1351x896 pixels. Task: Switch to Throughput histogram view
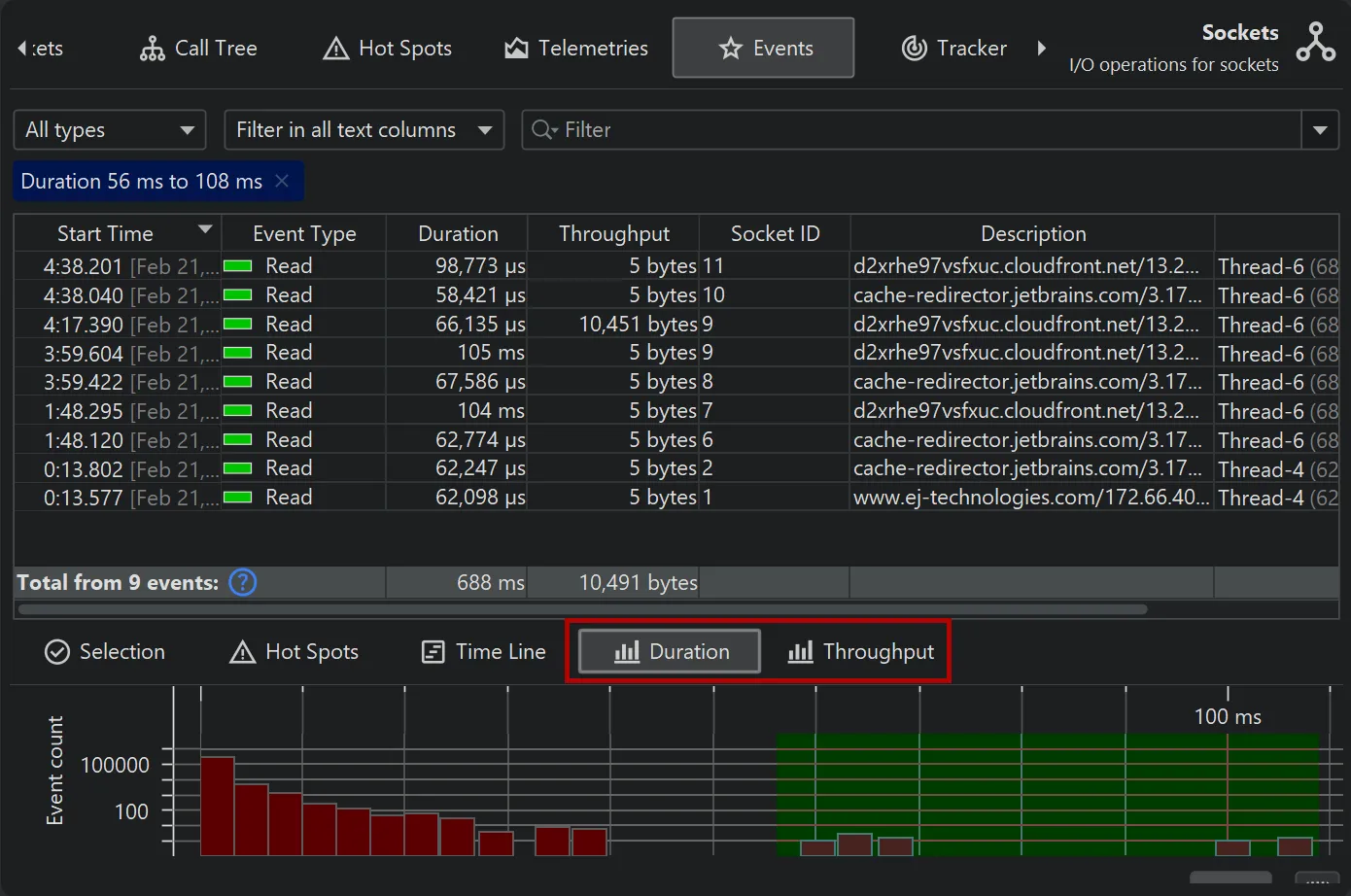tap(860, 651)
